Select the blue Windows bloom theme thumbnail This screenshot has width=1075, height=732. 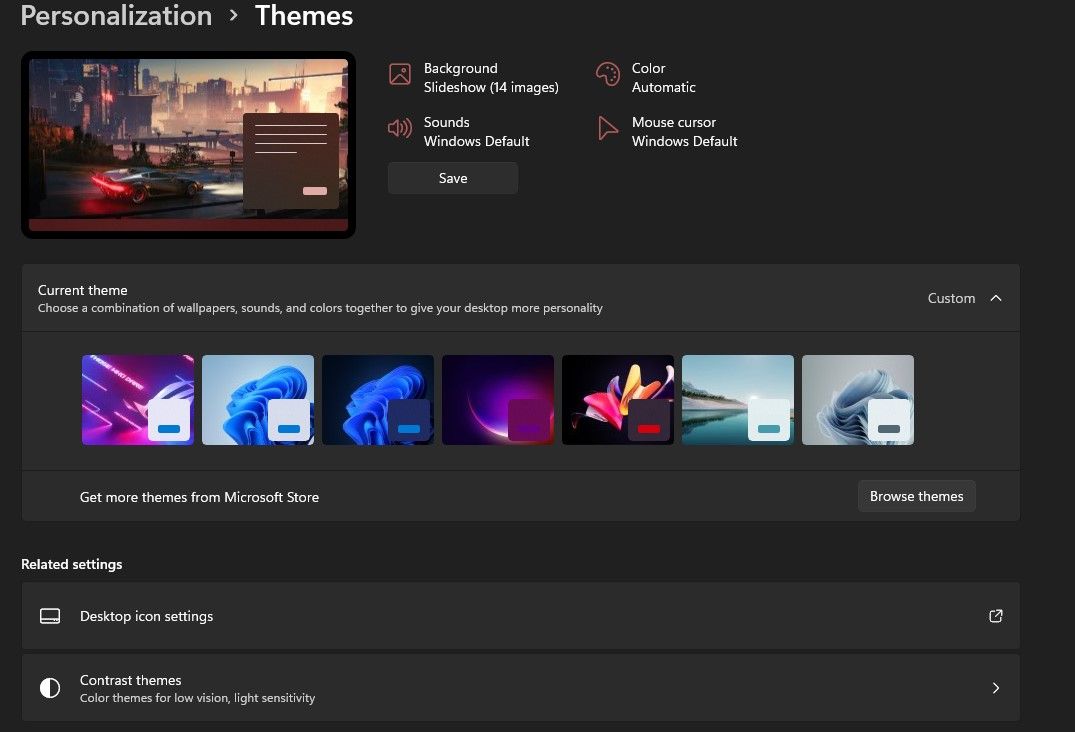258,399
